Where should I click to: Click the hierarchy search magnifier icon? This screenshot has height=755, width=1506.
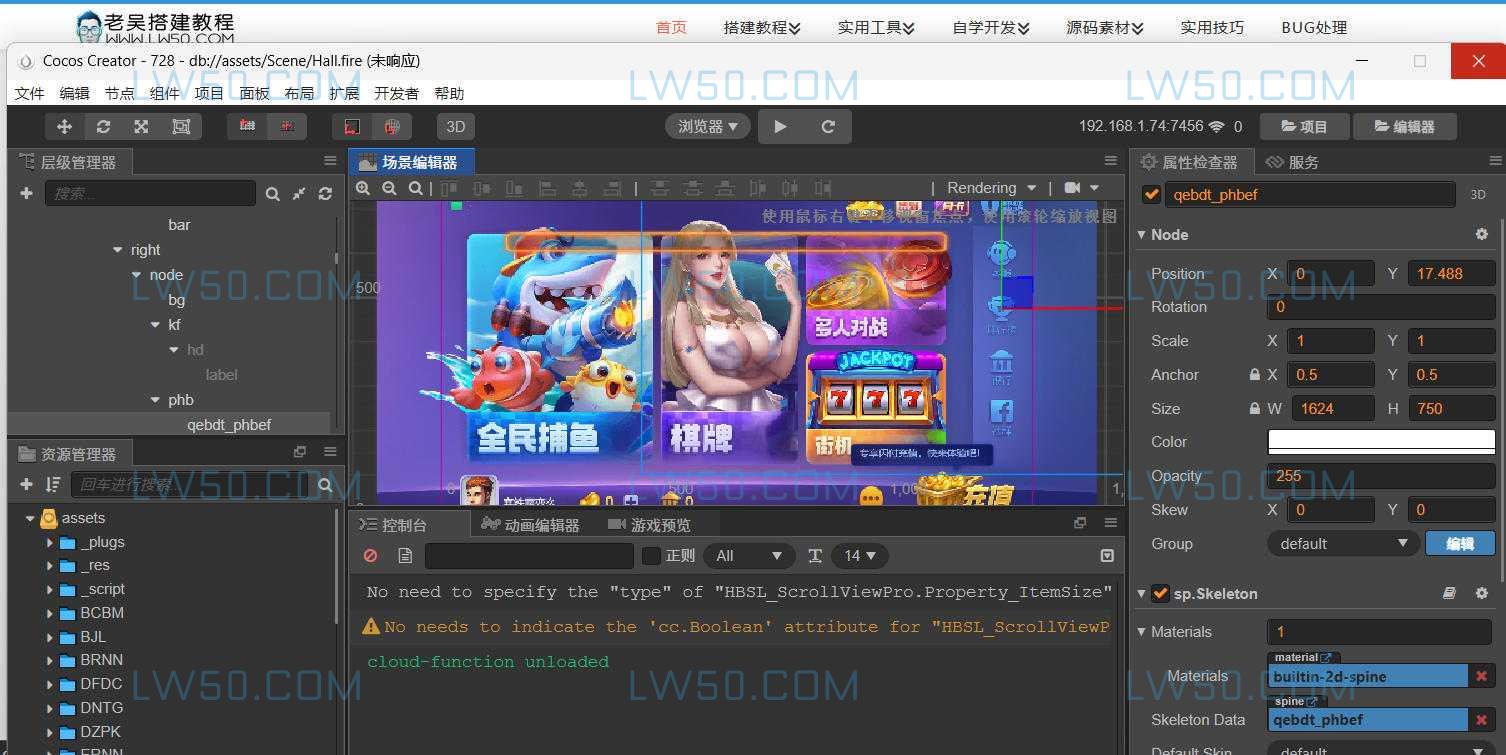pyautogui.click(x=273, y=193)
